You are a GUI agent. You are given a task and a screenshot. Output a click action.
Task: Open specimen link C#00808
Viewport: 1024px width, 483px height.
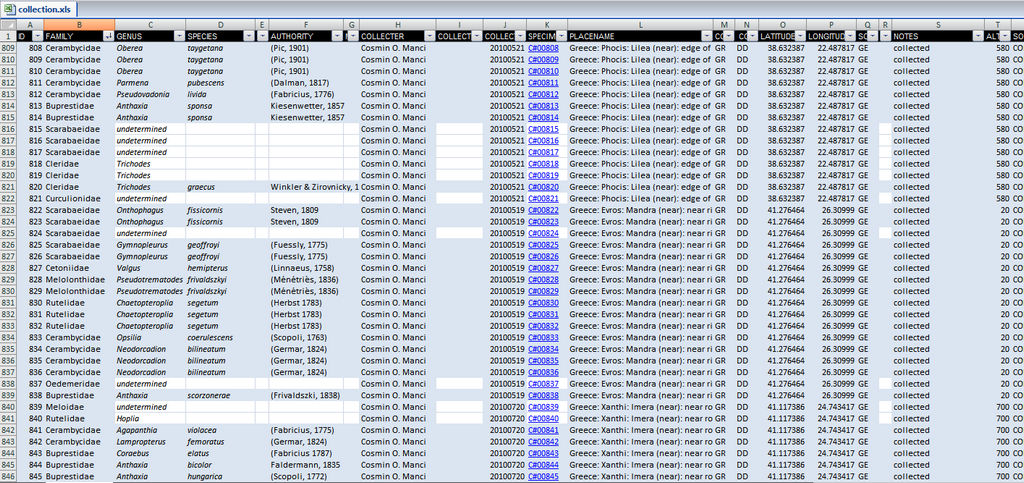pos(543,47)
